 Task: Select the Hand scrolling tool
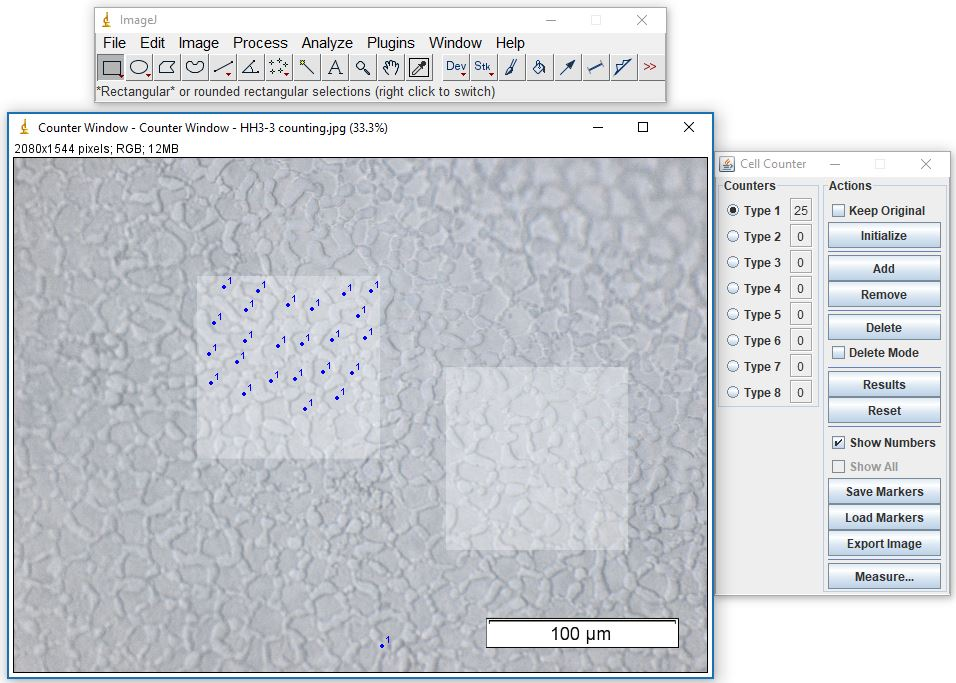click(x=391, y=68)
